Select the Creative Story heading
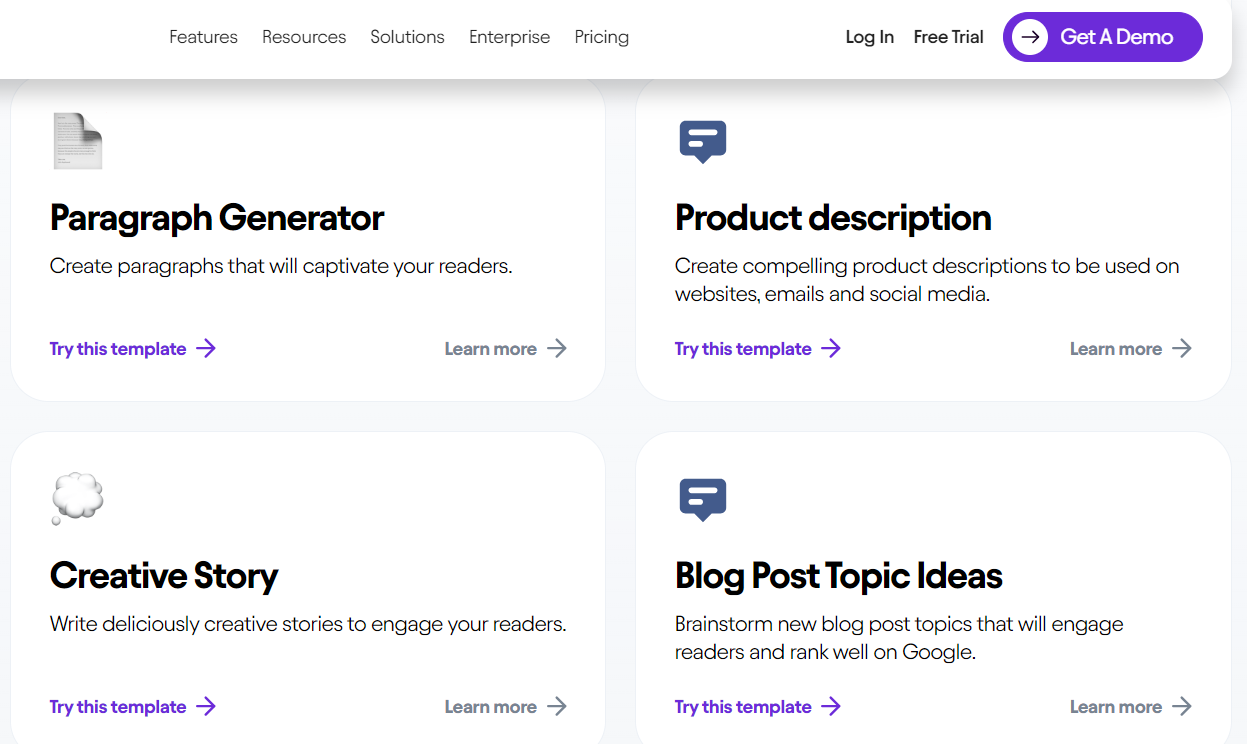This screenshot has width=1247, height=744. pos(164,576)
